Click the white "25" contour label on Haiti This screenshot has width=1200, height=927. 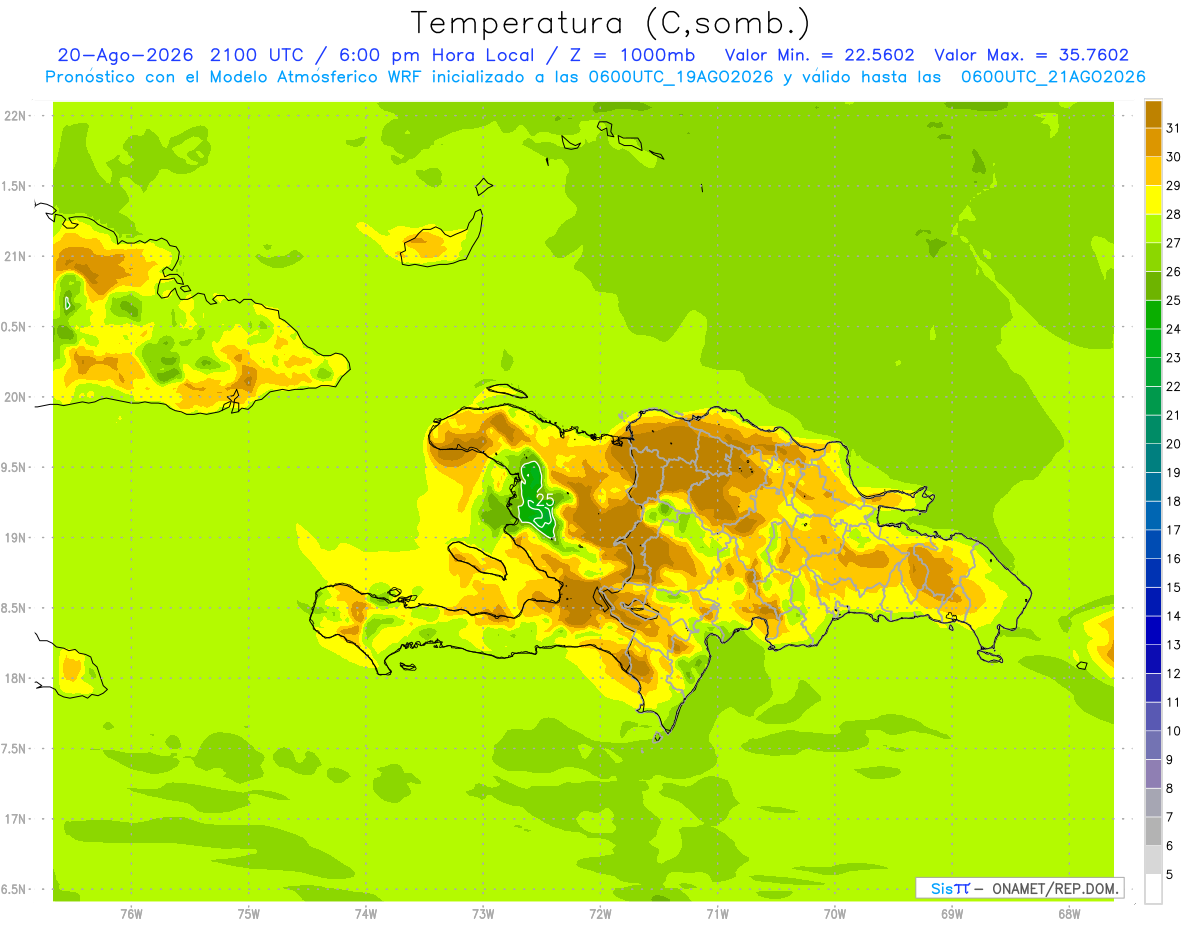pos(546,498)
